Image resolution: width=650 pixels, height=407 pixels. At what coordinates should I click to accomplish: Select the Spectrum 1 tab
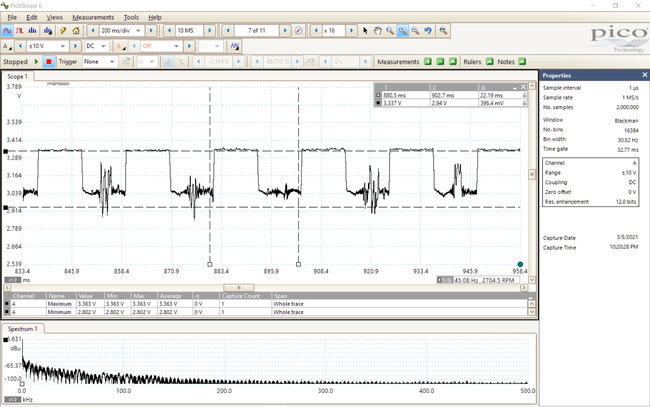tap(25, 328)
